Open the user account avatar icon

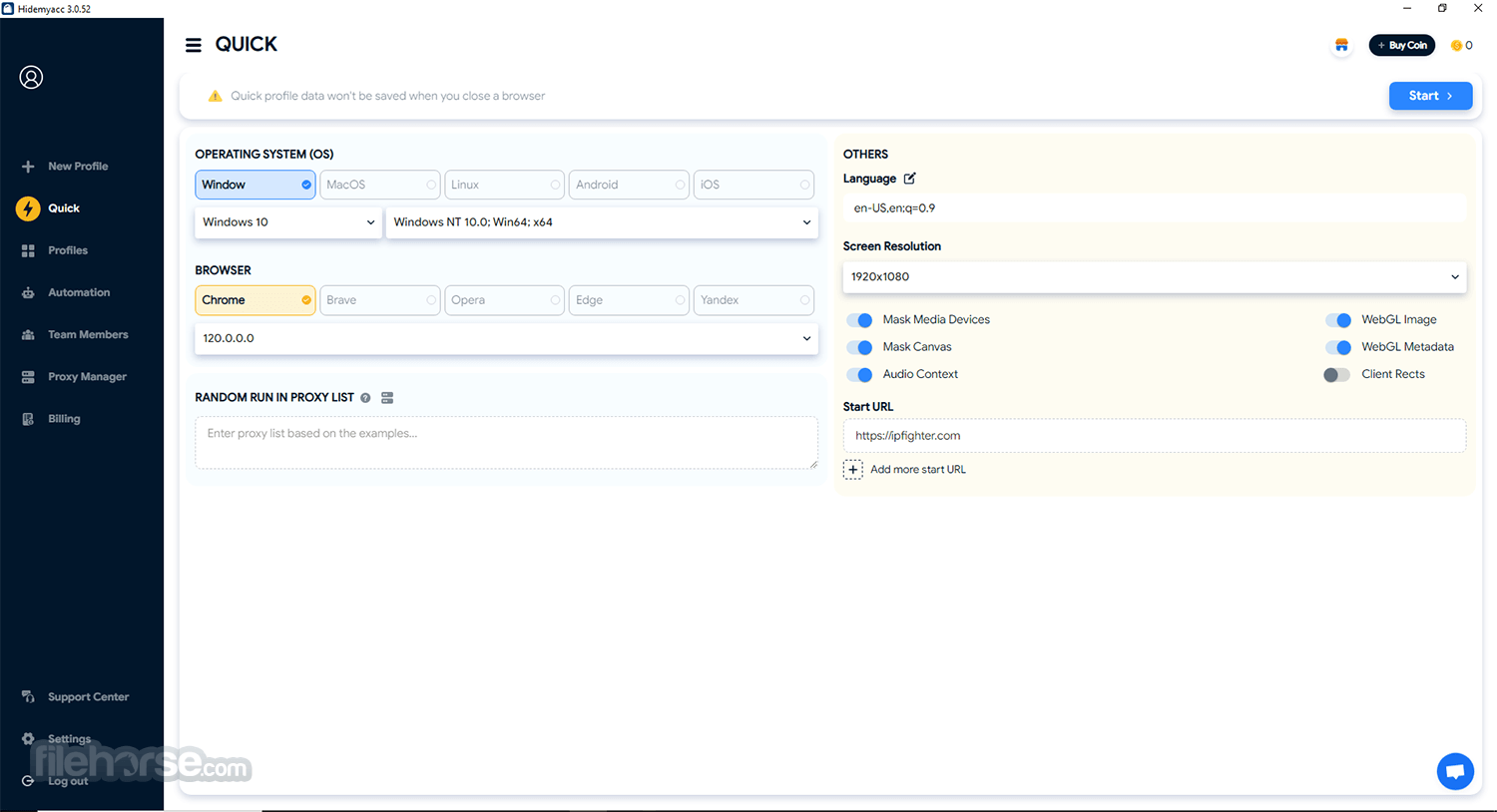31,78
